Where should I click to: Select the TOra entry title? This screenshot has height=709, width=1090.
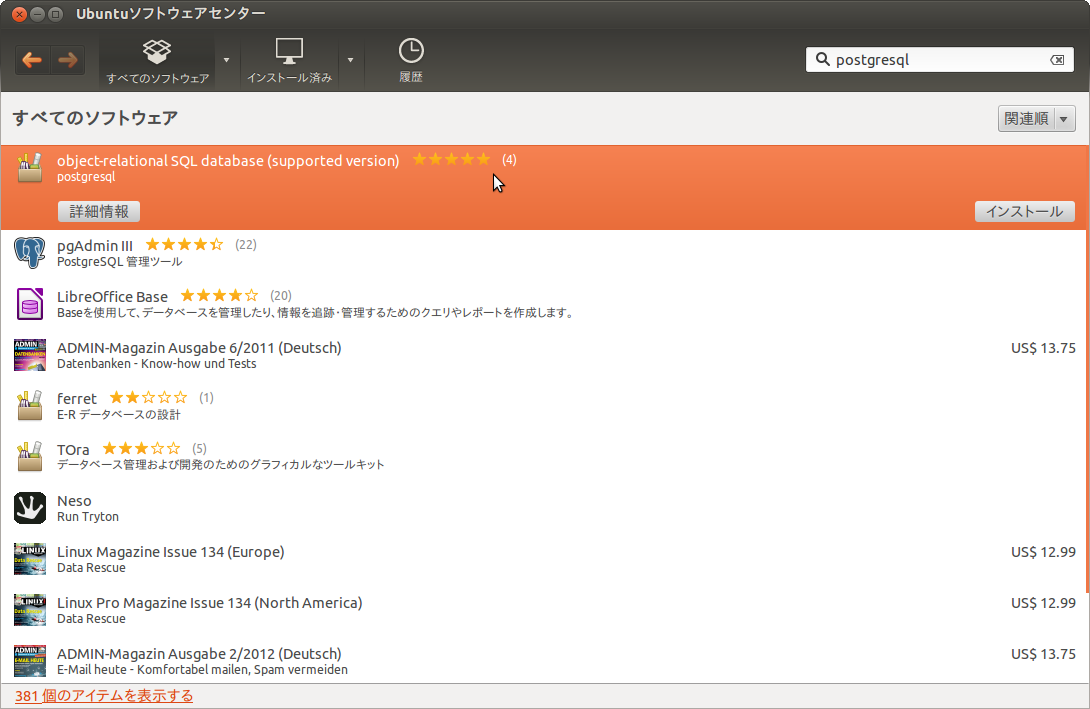73,450
